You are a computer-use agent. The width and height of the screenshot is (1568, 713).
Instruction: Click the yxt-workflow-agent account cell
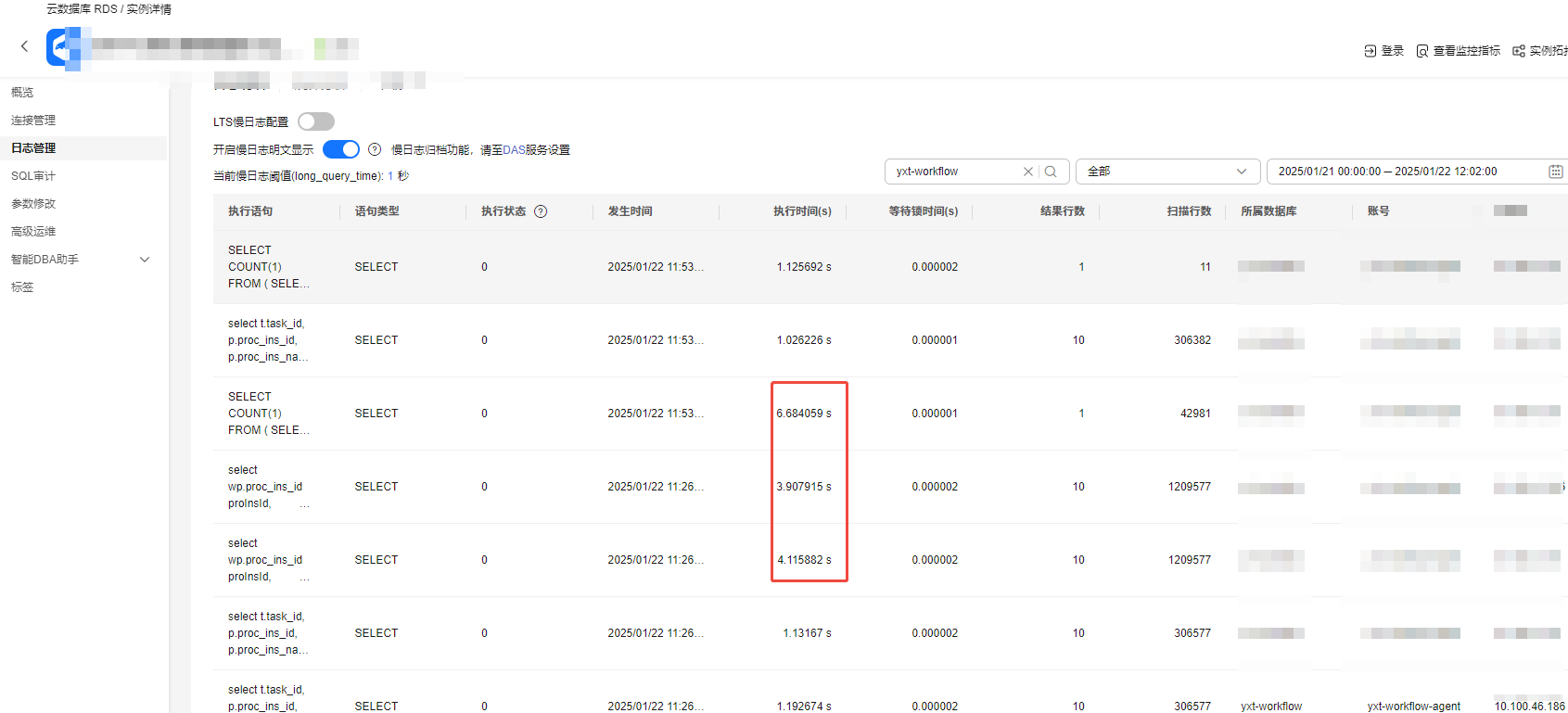pos(1413,707)
